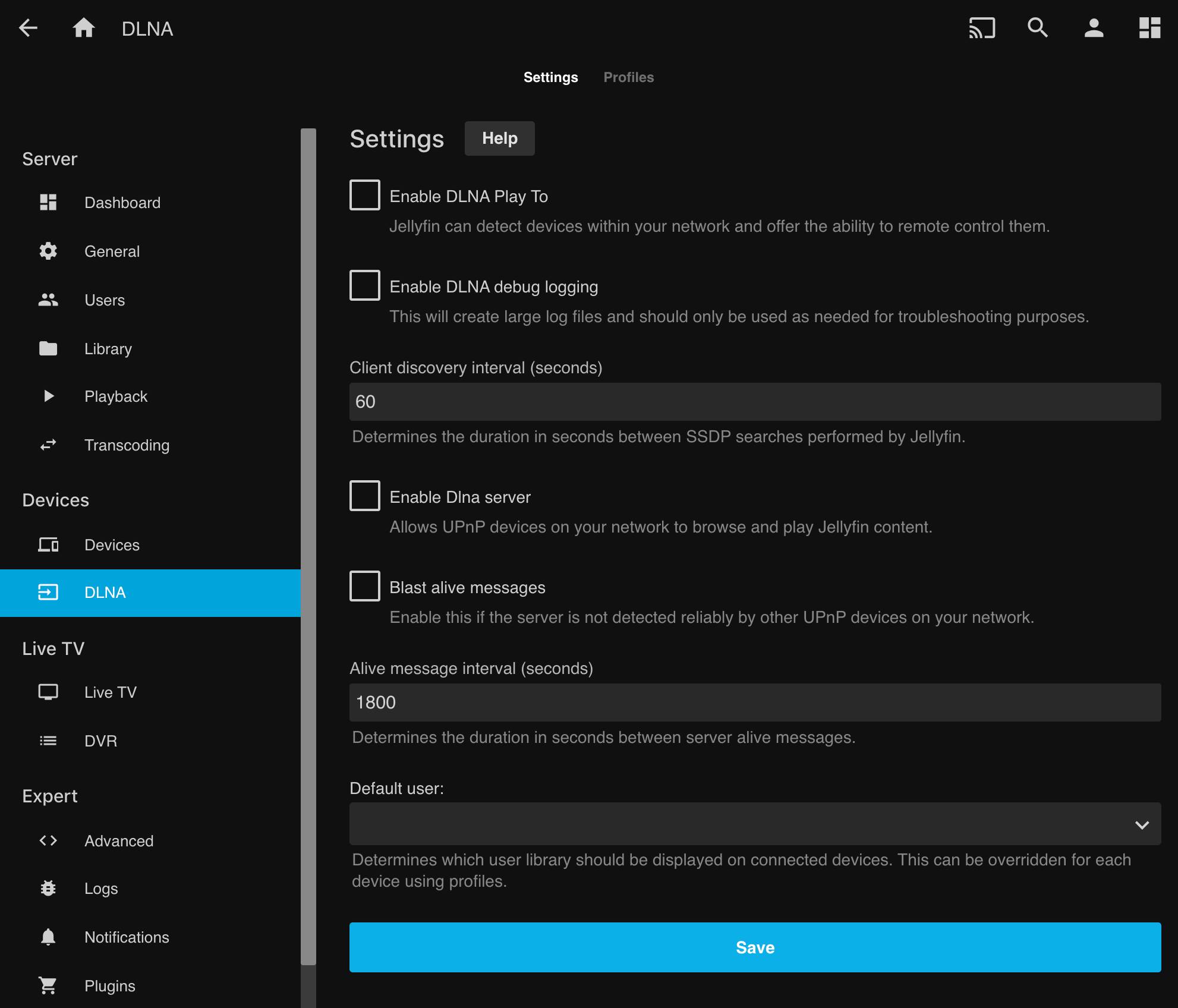Enable DLNA debug logging
This screenshot has height=1008, width=1178.
coord(364,286)
